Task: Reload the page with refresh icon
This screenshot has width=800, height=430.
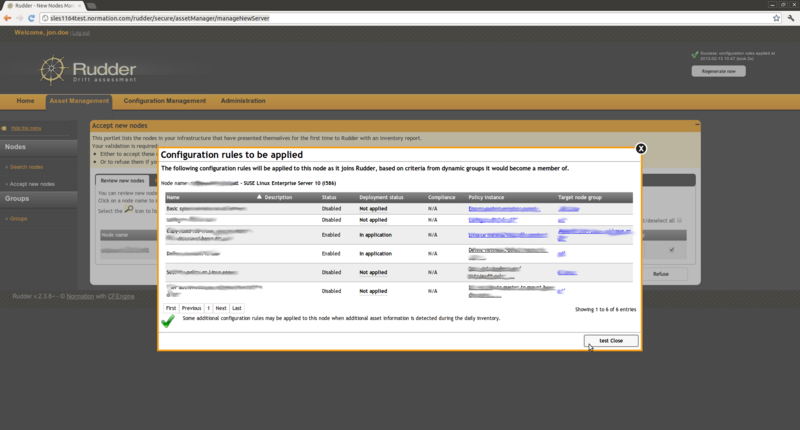Action: coord(31,18)
